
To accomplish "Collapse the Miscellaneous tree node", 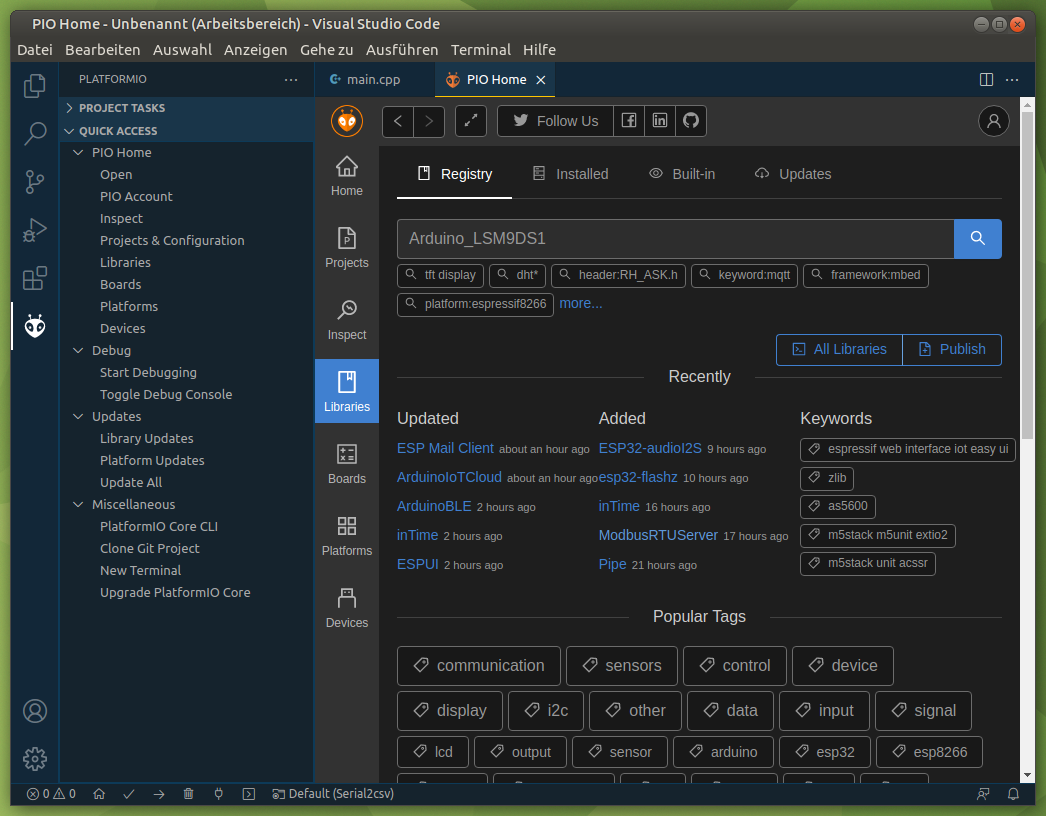I will click(78, 505).
